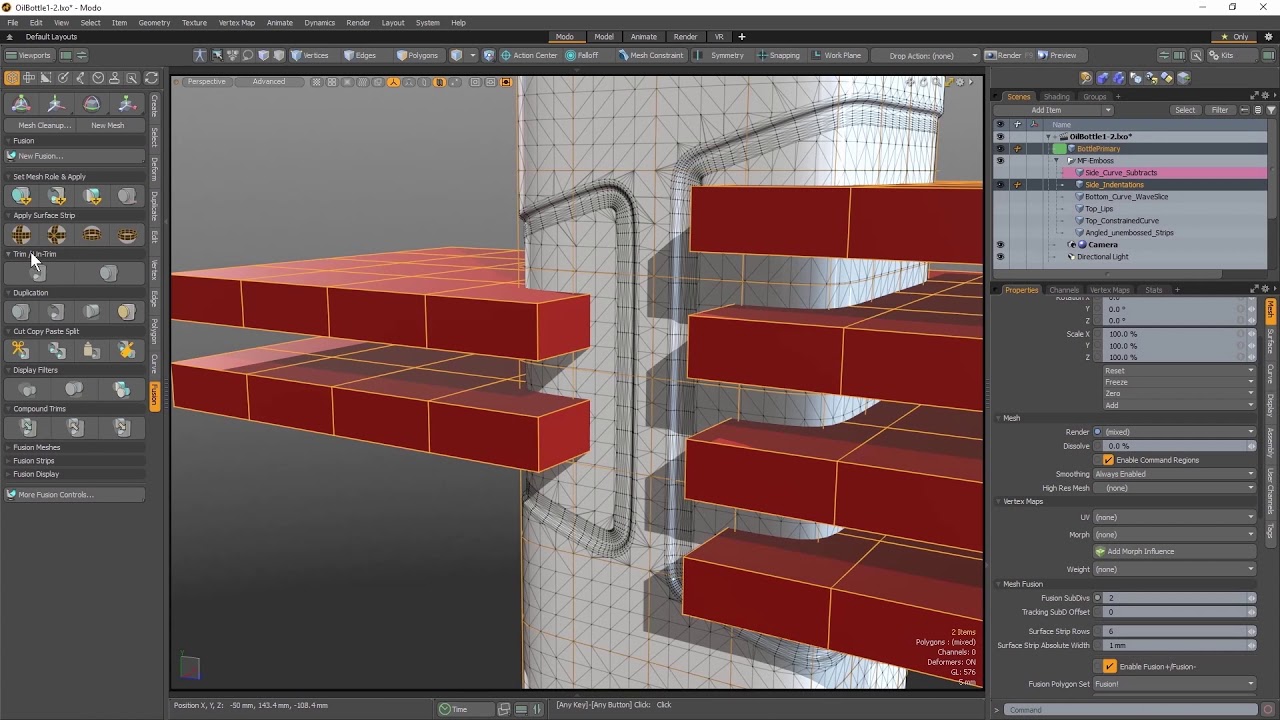Click the first Compound Trims icon
The height and width of the screenshot is (720, 1280).
pyautogui.click(x=28, y=427)
